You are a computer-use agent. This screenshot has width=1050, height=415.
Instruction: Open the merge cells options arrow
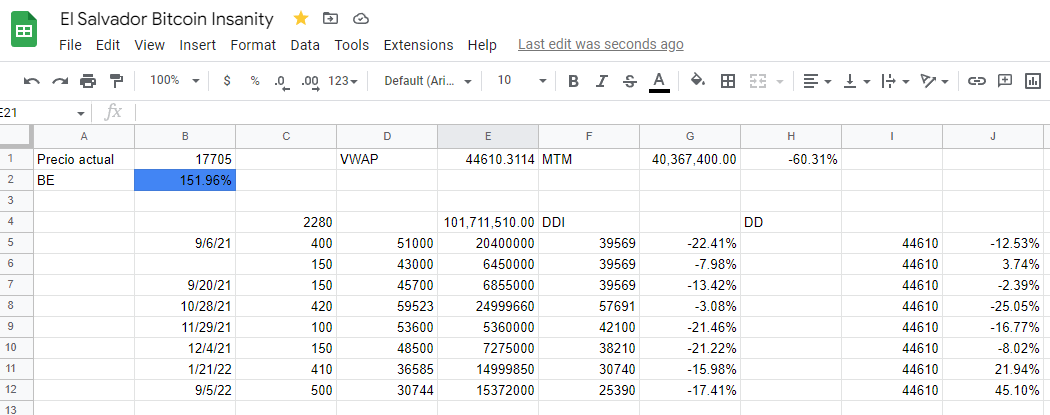779,82
